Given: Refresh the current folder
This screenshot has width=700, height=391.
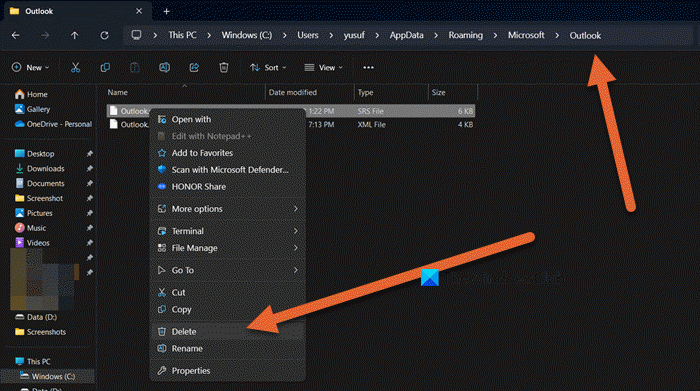Looking at the screenshot, I should 104,35.
